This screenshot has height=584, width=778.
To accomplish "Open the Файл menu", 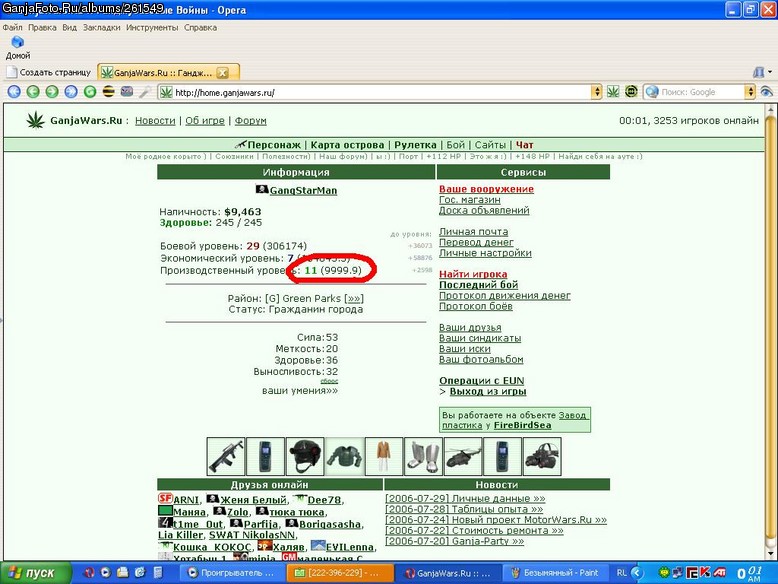I will click(x=12, y=27).
